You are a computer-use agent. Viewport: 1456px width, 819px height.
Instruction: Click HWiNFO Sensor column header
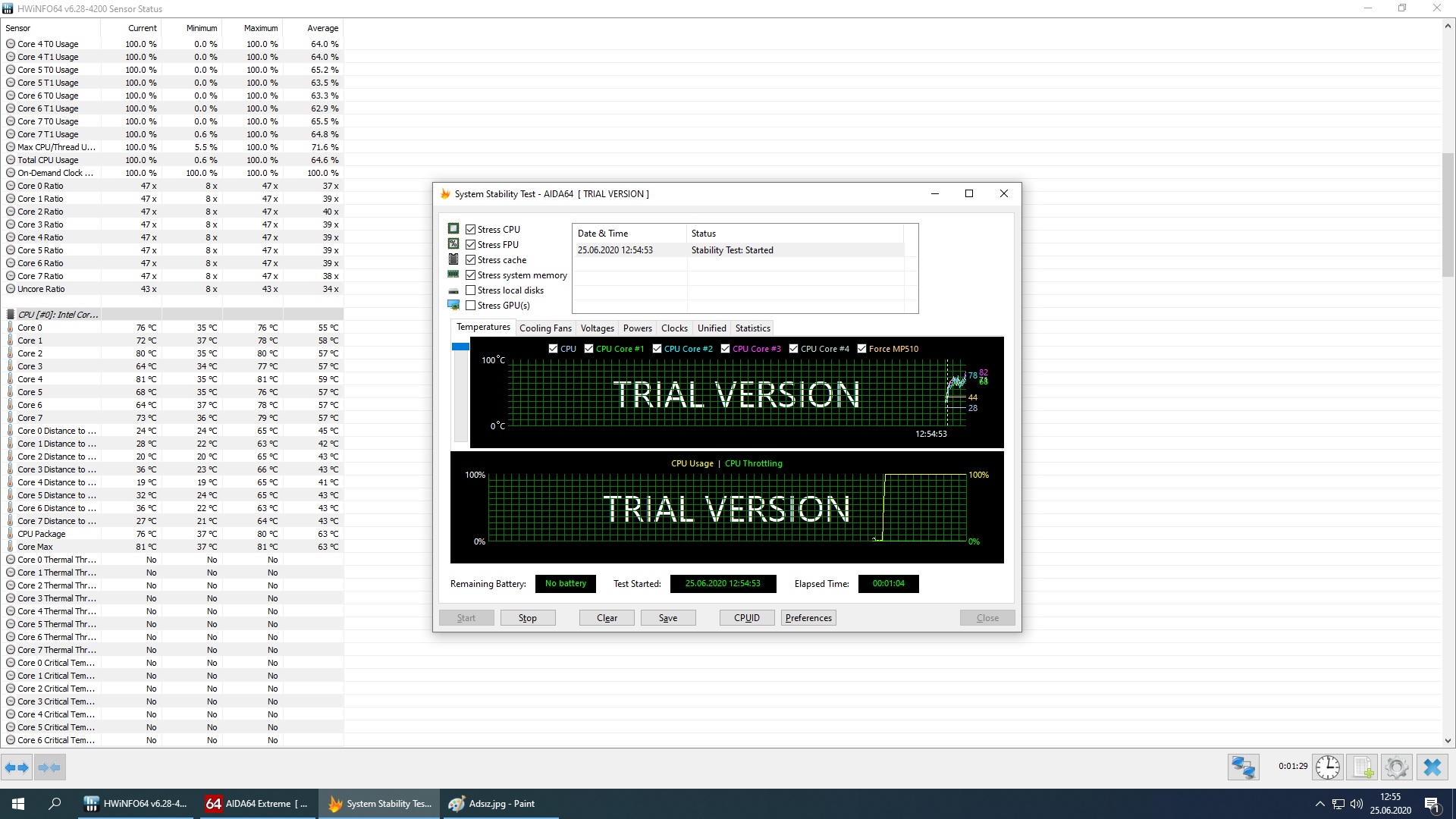click(52, 28)
